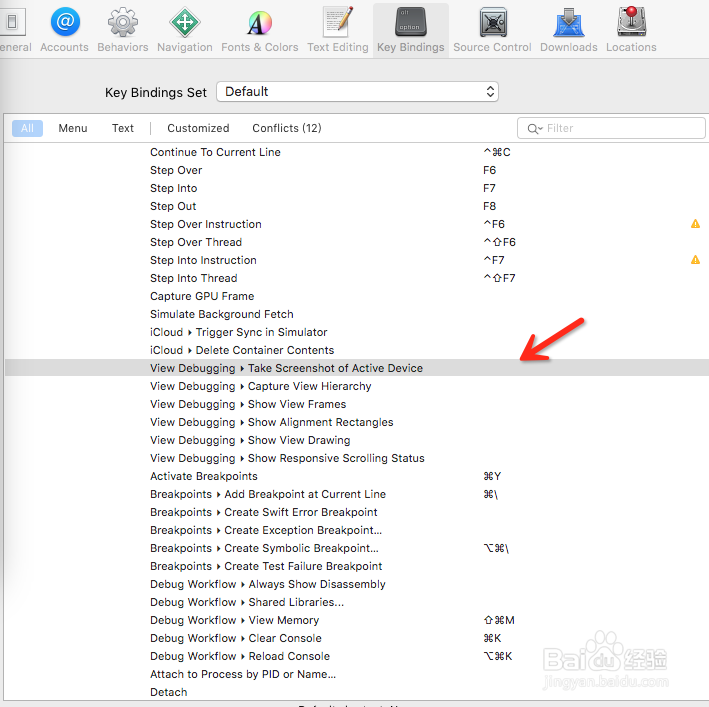Select the Show View Drawing row
Image resolution: width=709 pixels, height=707 pixels.
tap(356, 440)
